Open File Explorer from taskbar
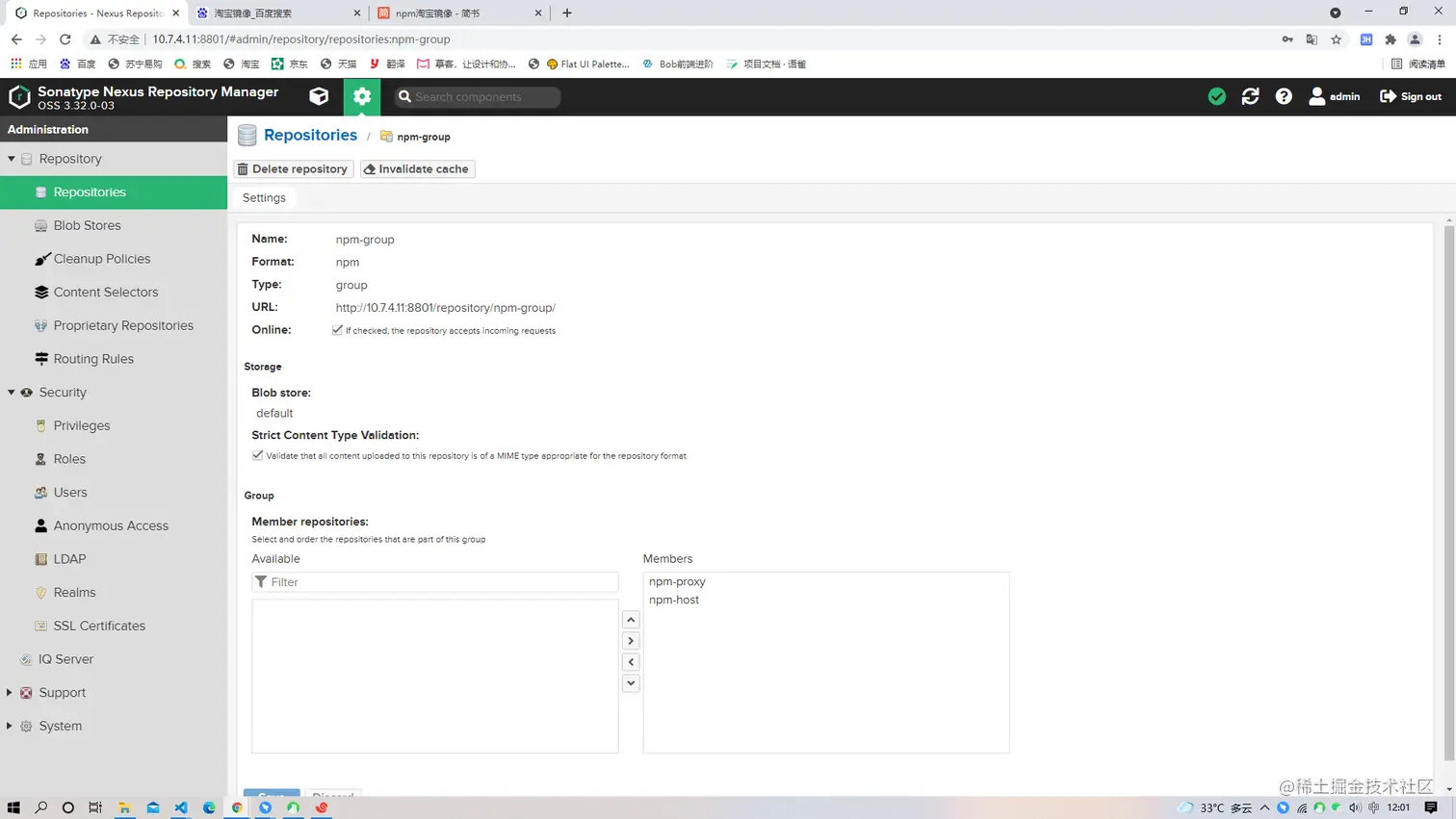The image size is (1456, 819). (124, 807)
